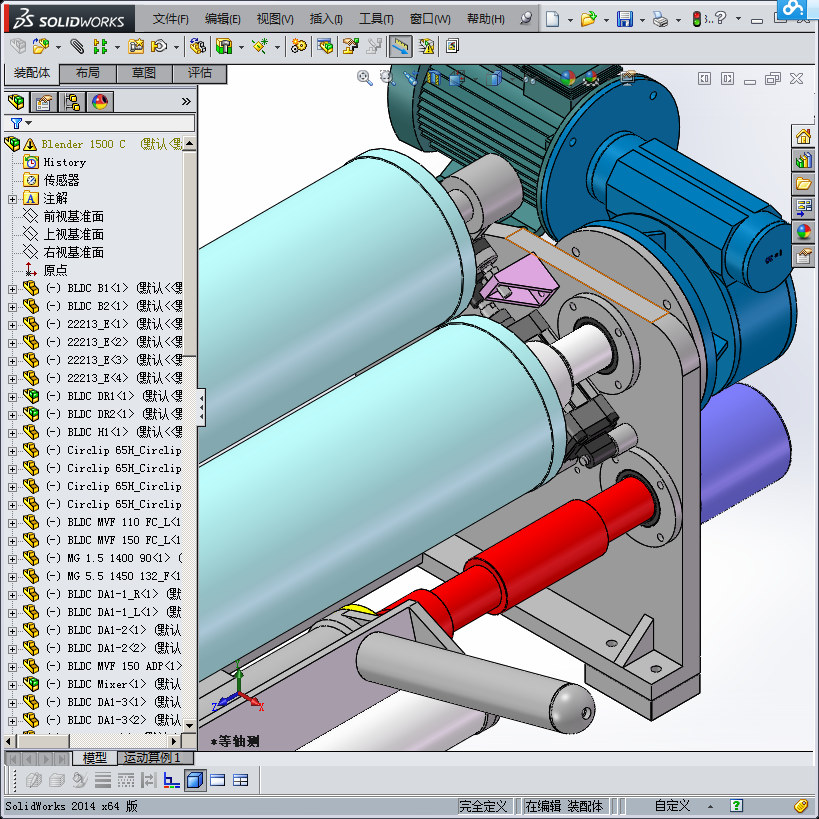Click the Print icon
Viewport: 819px width, 819px height.
[661, 20]
